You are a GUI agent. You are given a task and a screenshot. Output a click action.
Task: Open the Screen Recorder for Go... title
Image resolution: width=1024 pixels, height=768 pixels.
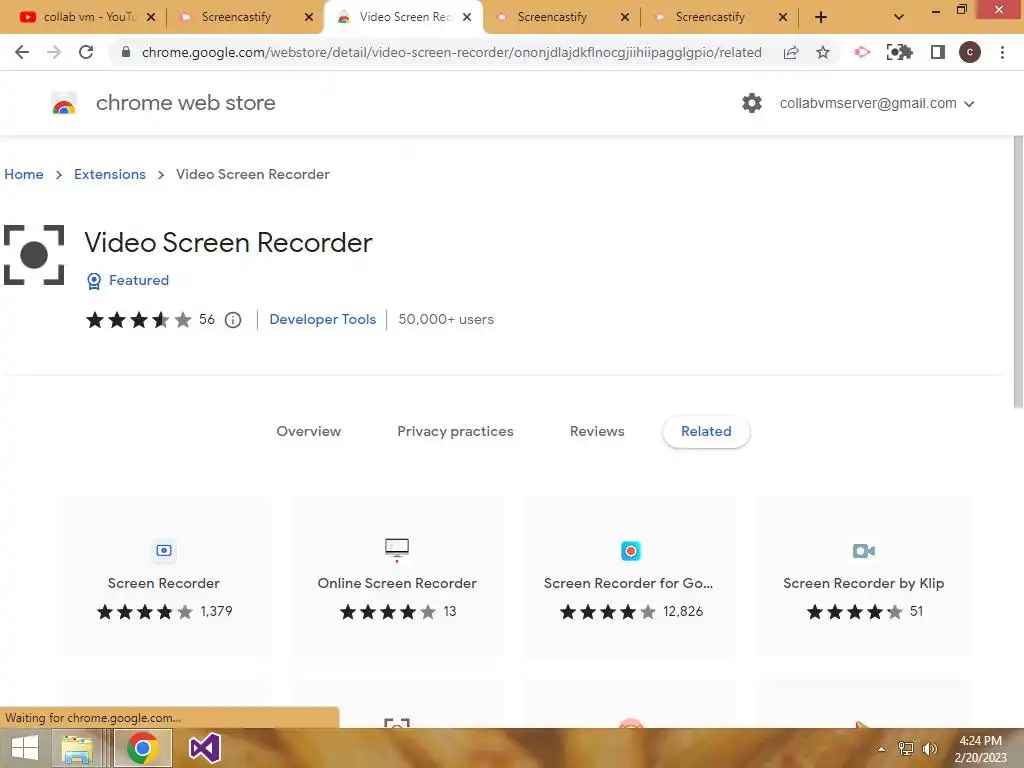[x=628, y=583]
